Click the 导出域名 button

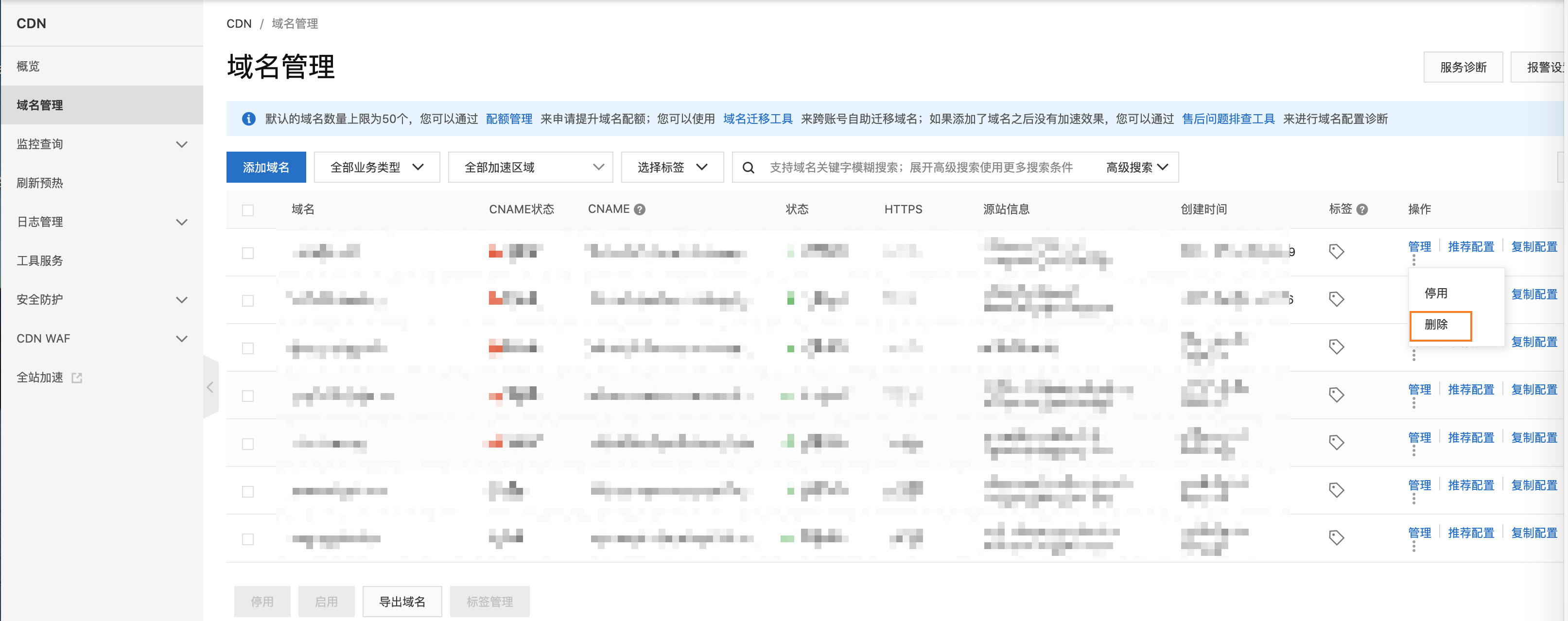click(x=402, y=602)
